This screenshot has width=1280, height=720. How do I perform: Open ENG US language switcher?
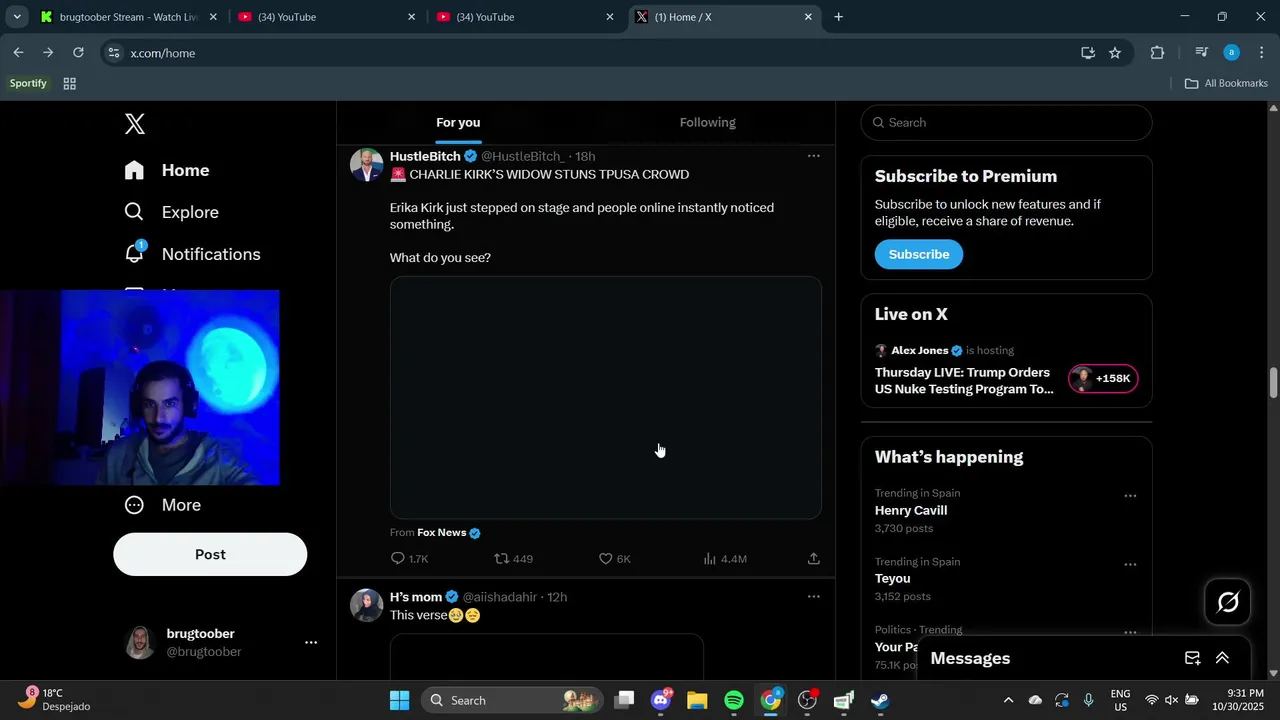point(1121,700)
